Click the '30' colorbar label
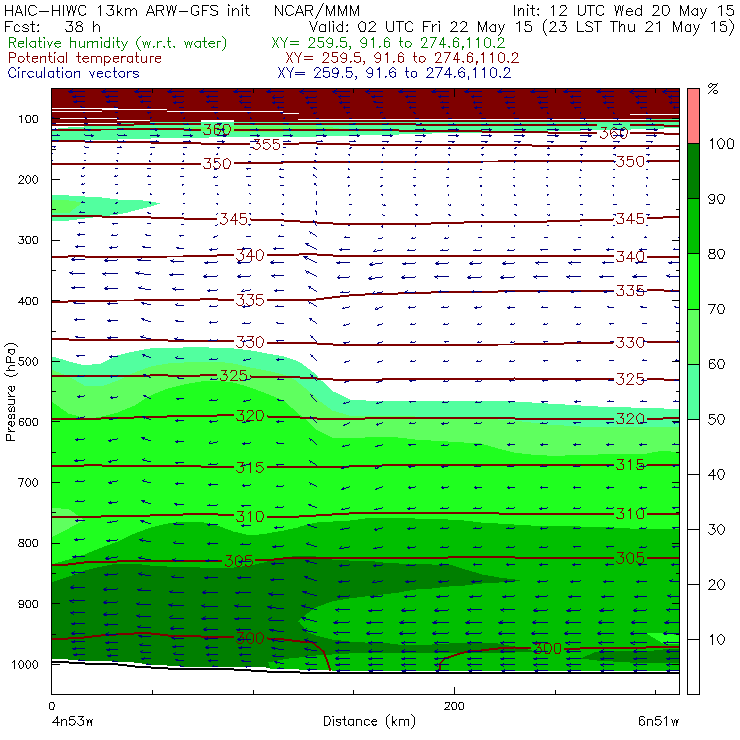This screenshot has width=740, height=740. (716, 530)
